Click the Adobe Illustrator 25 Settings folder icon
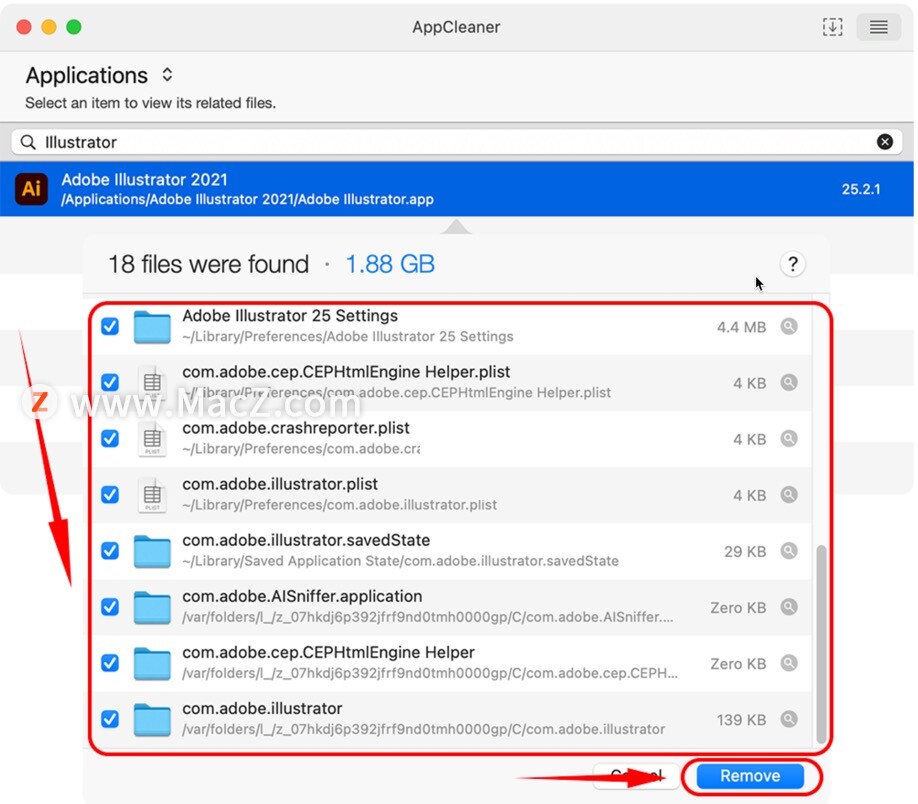The height and width of the screenshot is (804, 918). 152,327
